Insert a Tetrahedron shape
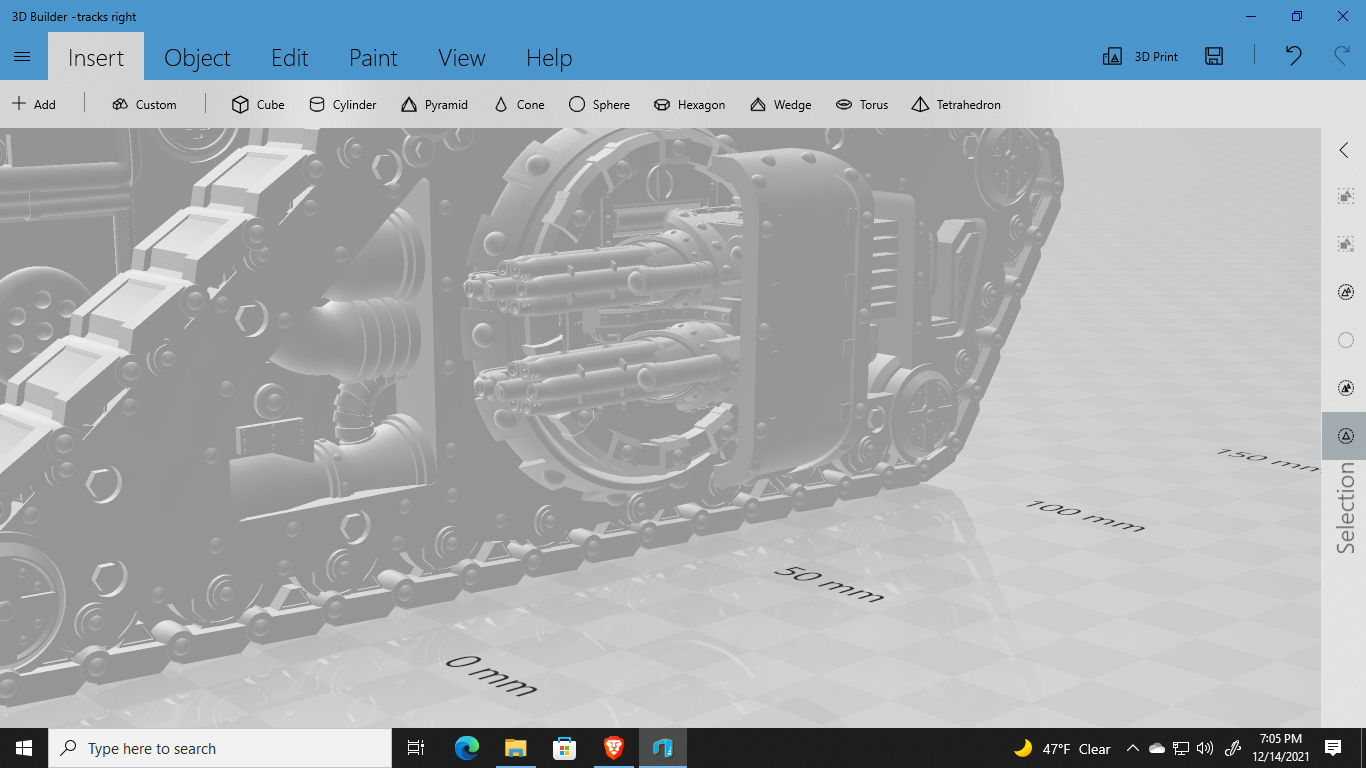Screen dimensions: 1366x768 click(955, 104)
